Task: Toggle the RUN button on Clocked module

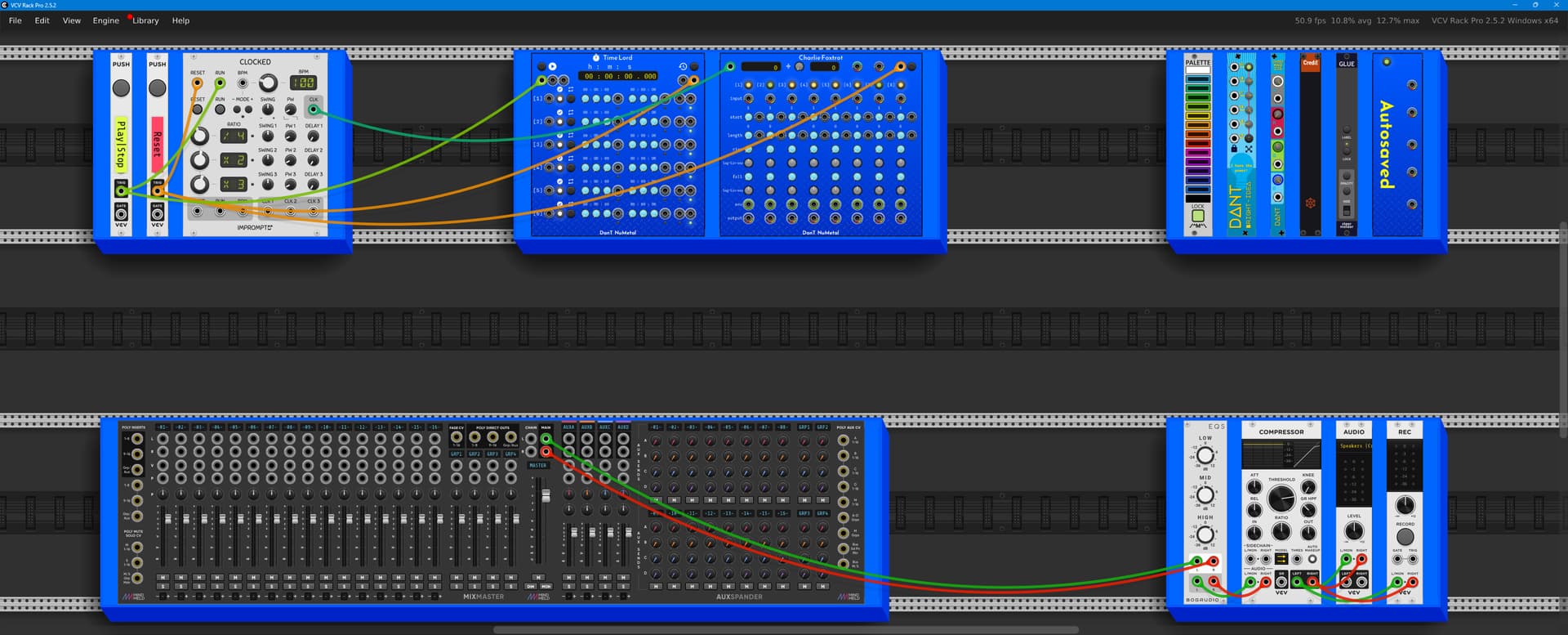Action: pyautogui.click(x=220, y=109)
